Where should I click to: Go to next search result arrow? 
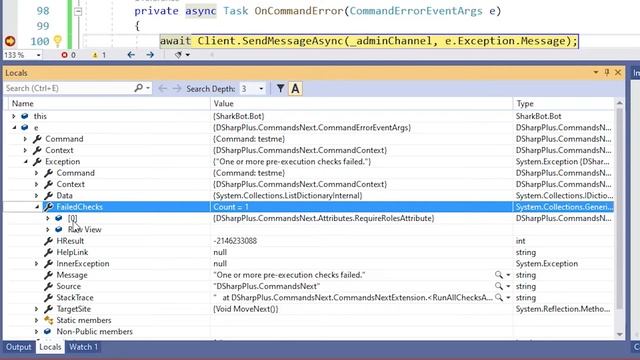point(176,88)
